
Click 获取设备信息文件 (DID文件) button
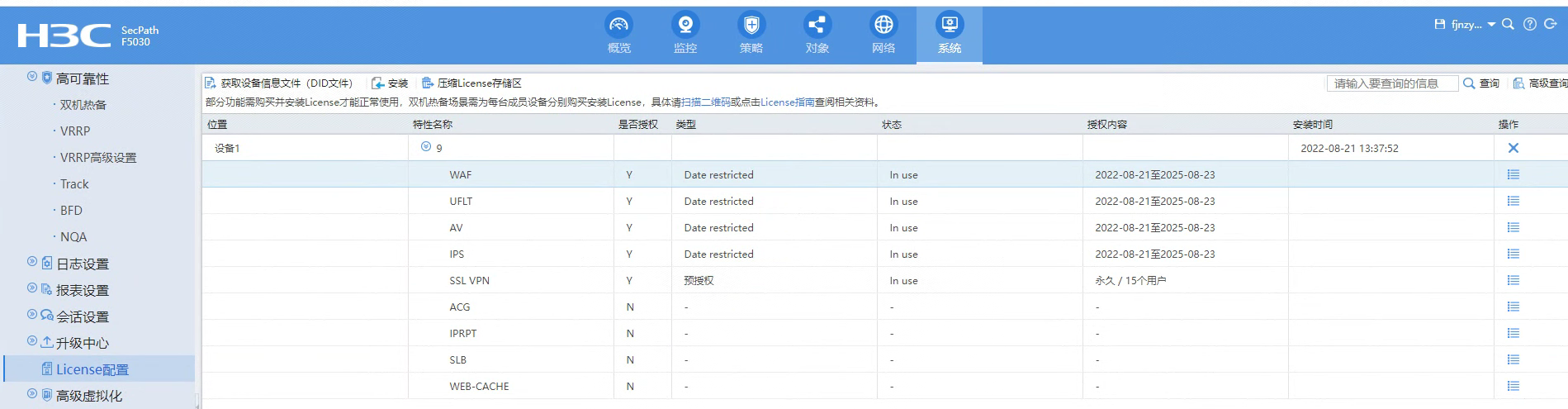point(279,83)
